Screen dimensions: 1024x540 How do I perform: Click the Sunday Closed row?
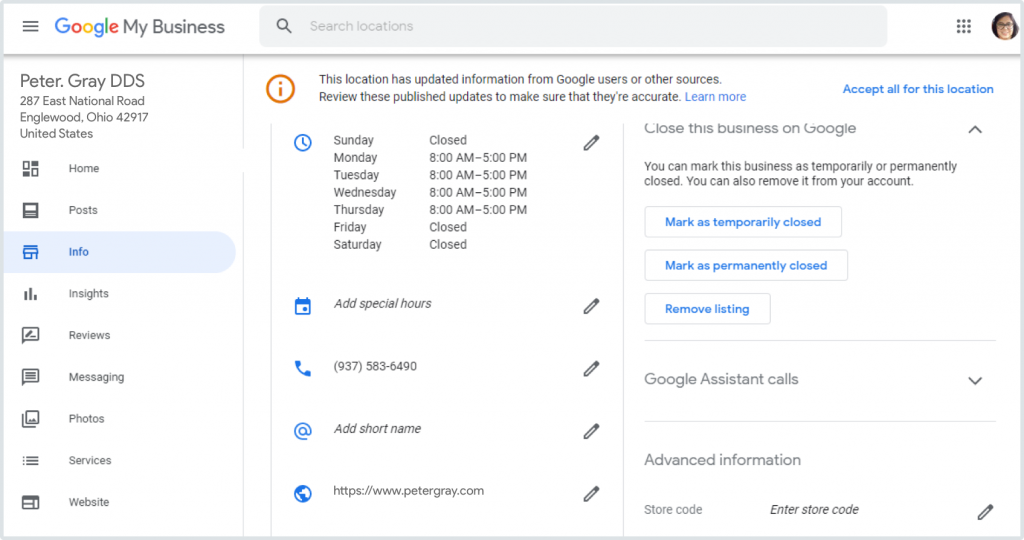click(x=400, y=140)
